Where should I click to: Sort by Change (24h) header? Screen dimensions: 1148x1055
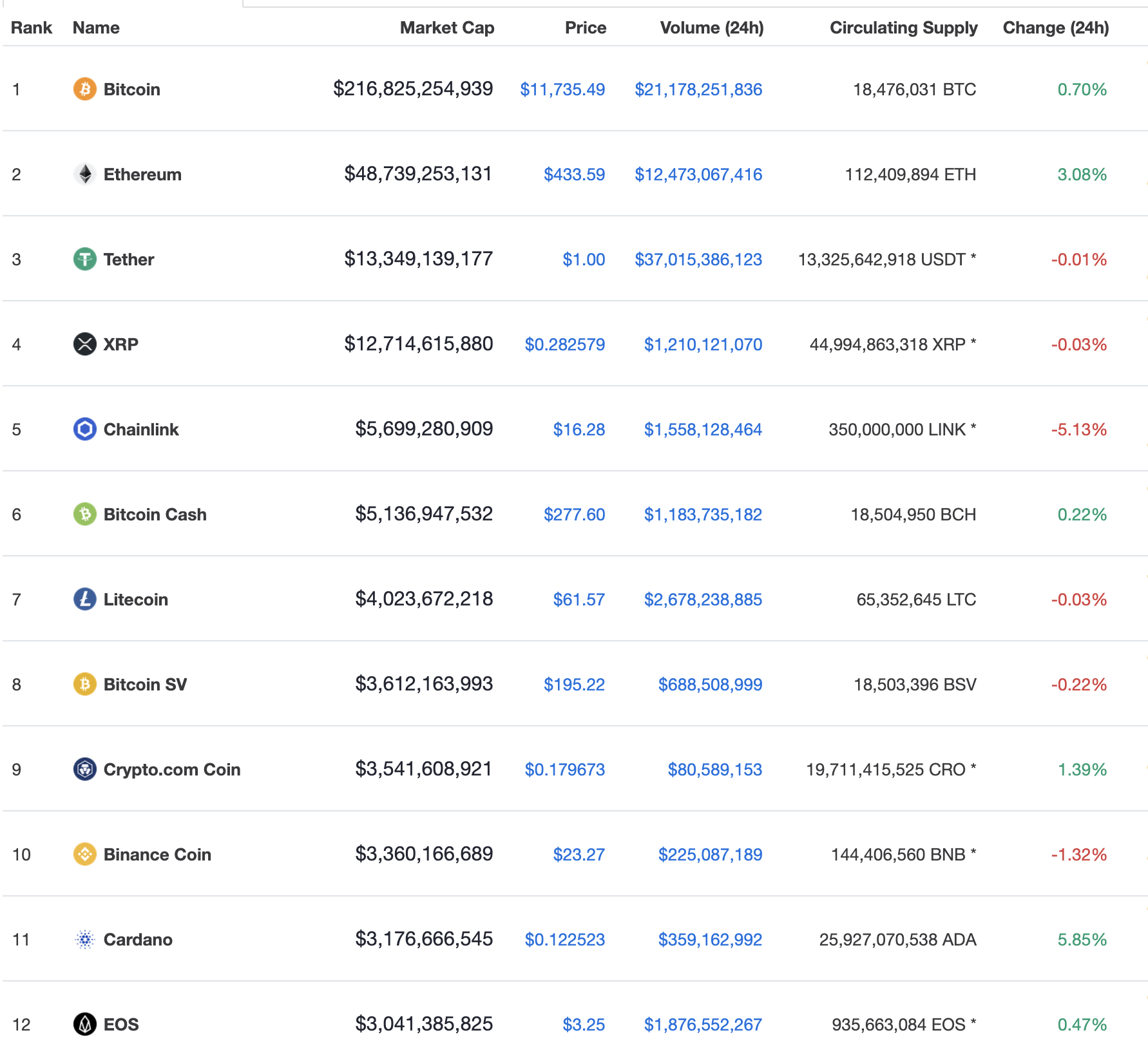coord(1056,28)
